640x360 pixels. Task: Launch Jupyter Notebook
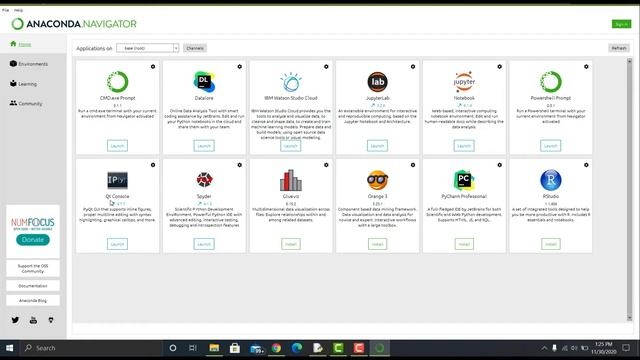(x=464, y=146)
